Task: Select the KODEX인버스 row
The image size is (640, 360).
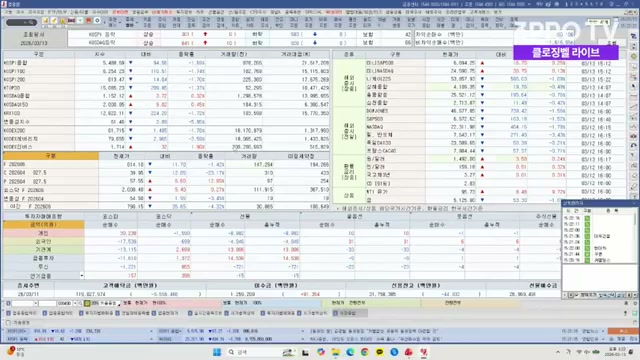Action: click(166, 147)
